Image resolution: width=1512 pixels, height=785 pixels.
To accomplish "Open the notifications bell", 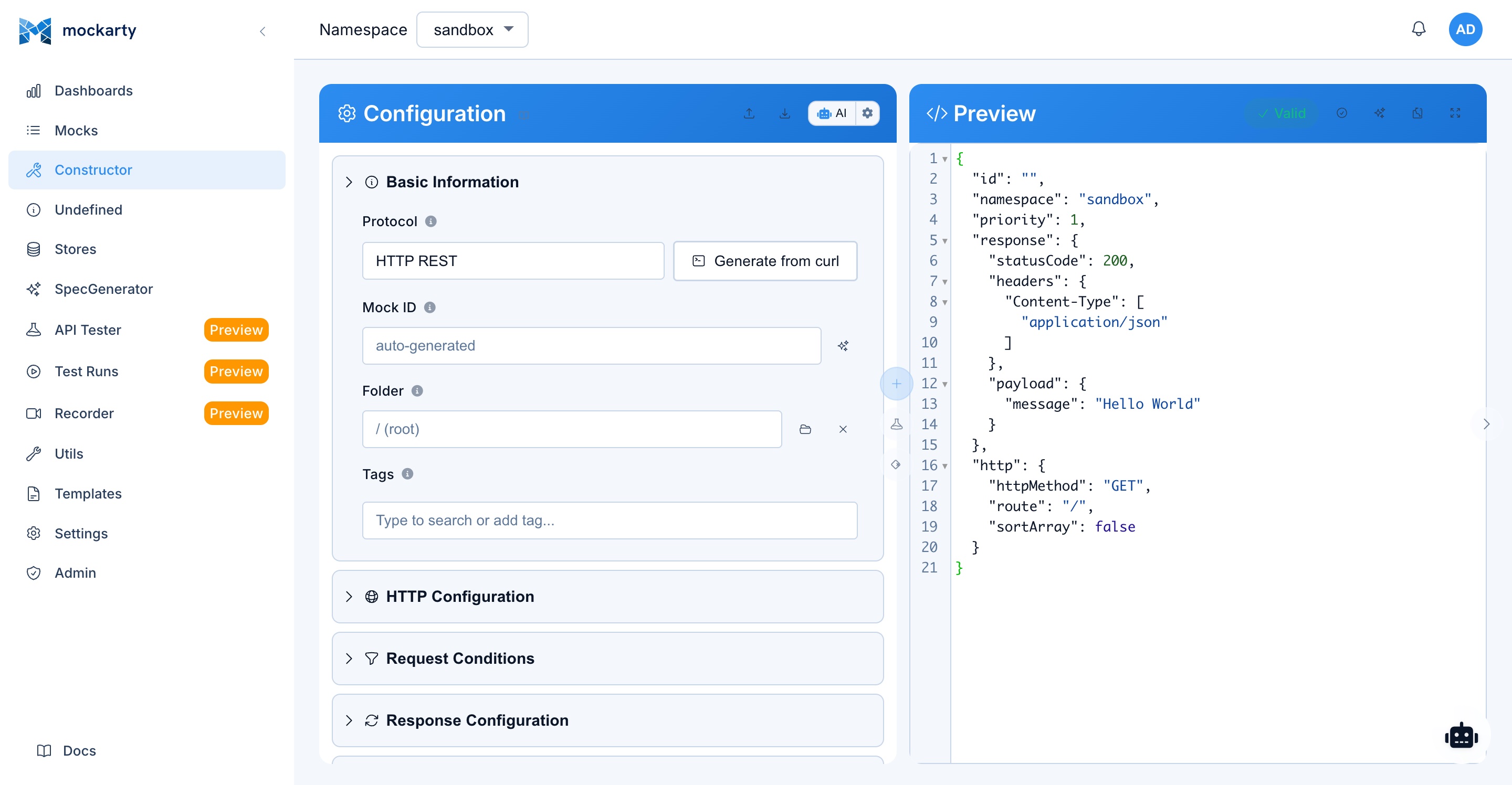I will click(1419, 29).
